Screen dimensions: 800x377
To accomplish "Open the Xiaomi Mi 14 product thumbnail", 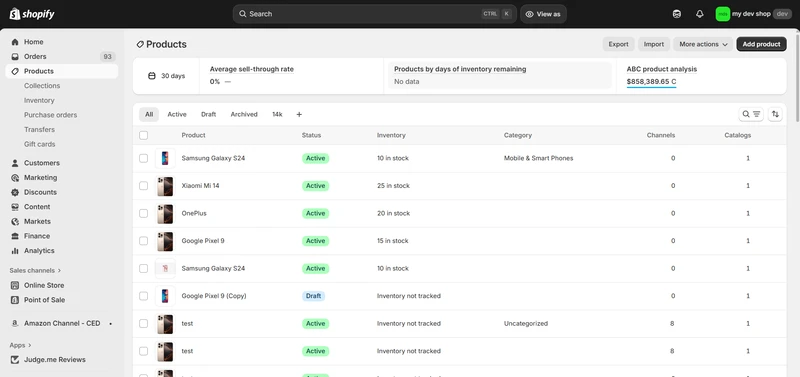I will (165, 186).
